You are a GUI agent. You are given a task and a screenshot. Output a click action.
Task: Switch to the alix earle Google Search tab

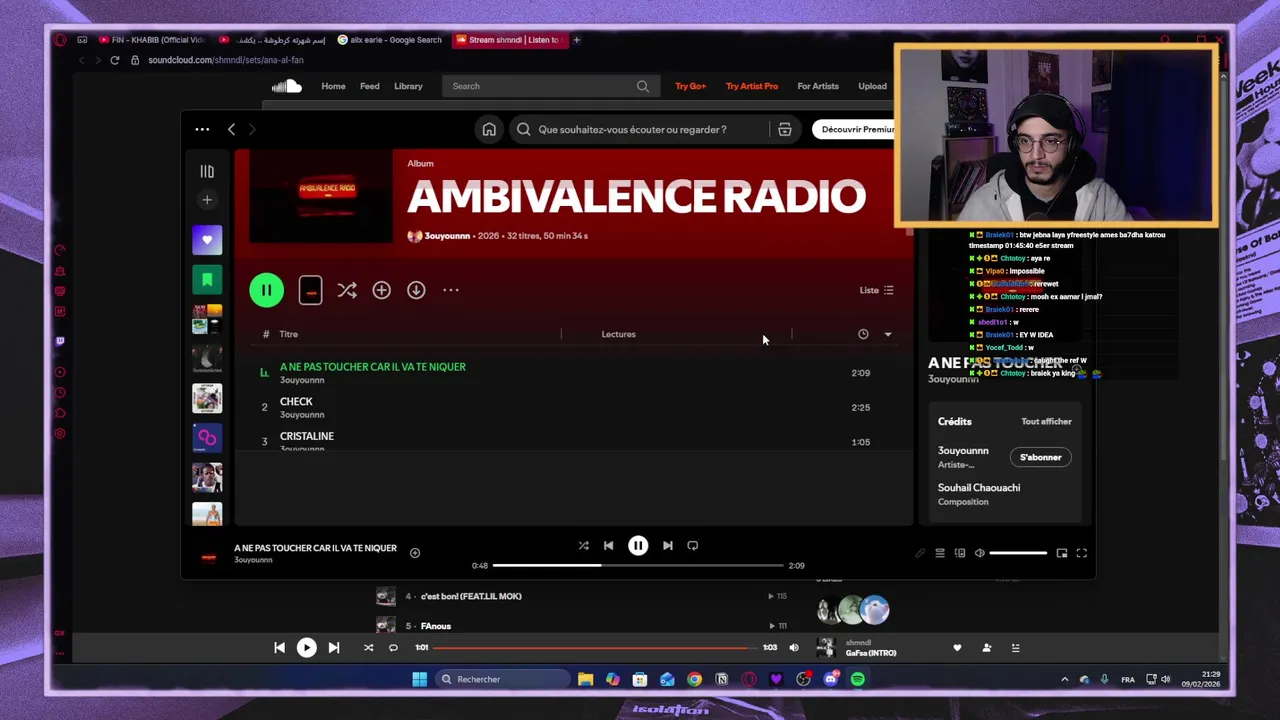pos(391,40)
